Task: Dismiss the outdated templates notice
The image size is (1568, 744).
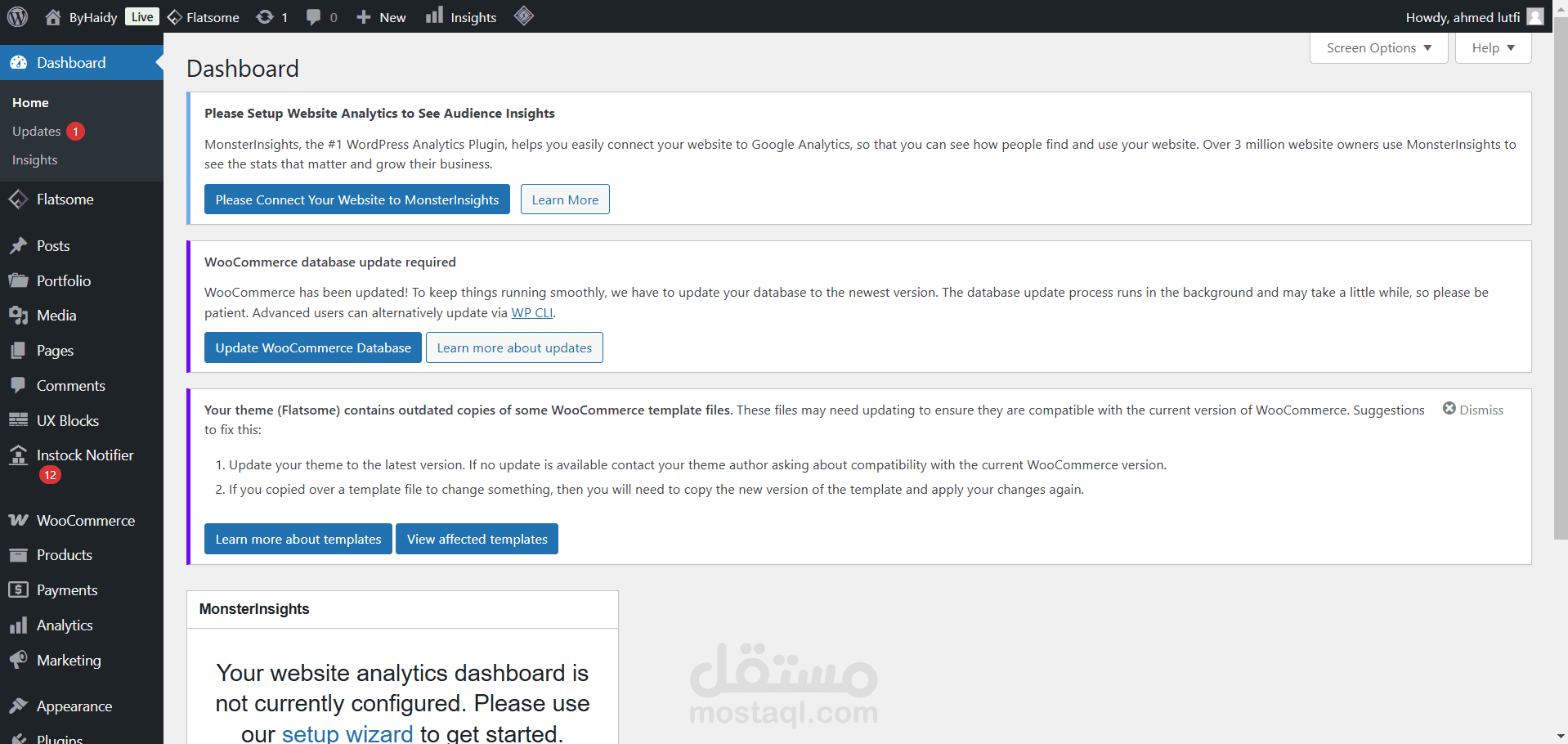Action: [1472, 410]
